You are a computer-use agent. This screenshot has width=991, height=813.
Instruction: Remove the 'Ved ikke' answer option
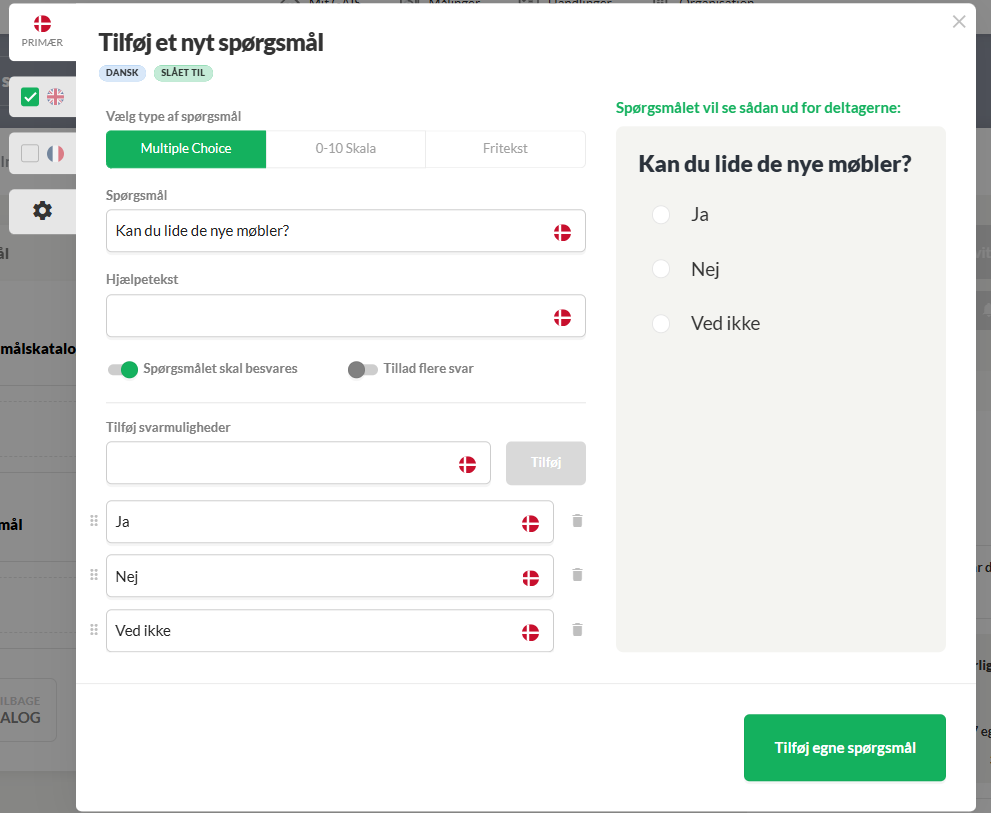click(x=577, y=630)
